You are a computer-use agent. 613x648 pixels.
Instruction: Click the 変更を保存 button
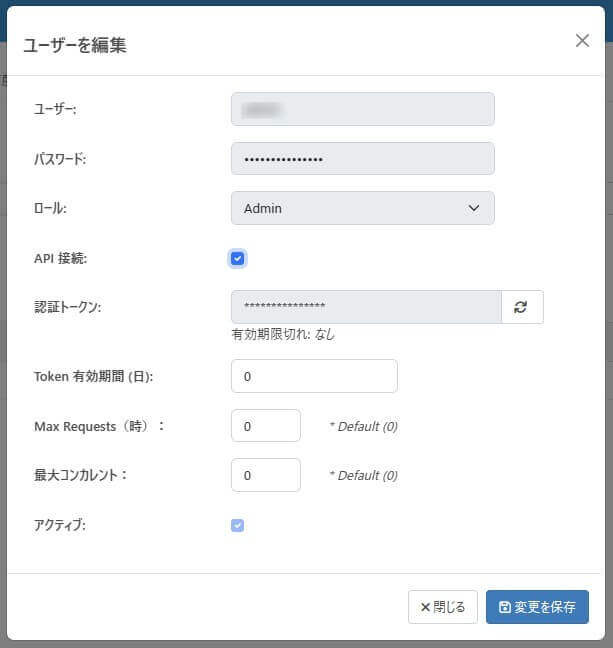click(537, 607)
